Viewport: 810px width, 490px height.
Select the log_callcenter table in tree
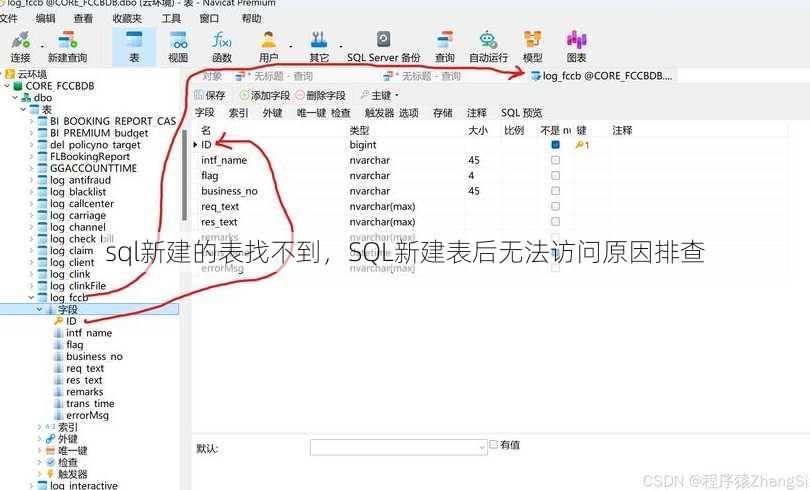82,204
